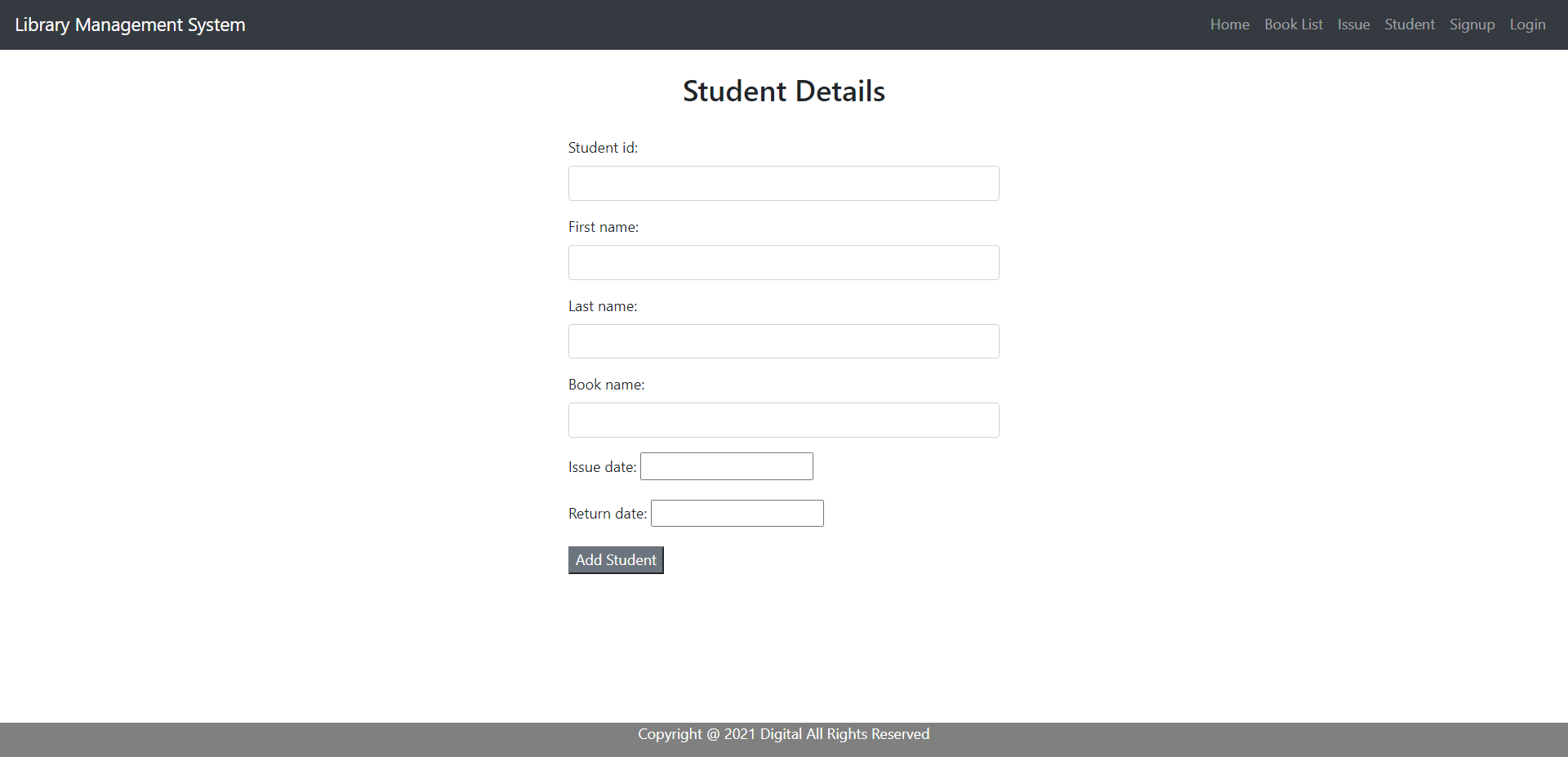Select the First name input box

coord(782,262)
